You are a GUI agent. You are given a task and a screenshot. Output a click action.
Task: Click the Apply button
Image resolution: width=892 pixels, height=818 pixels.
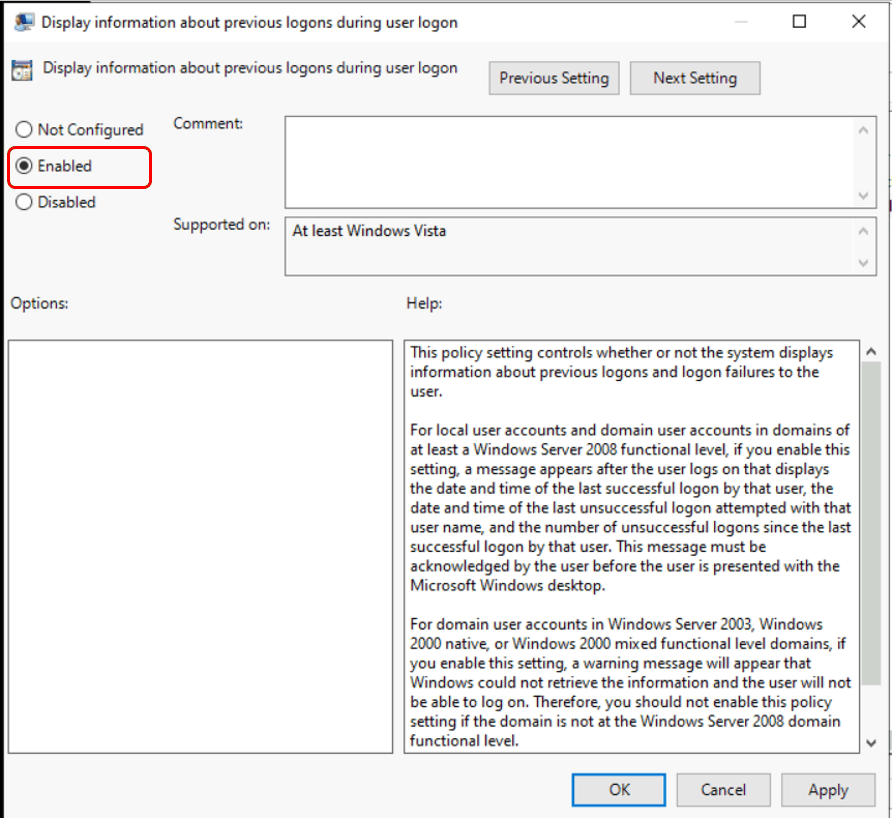[828, 790]
